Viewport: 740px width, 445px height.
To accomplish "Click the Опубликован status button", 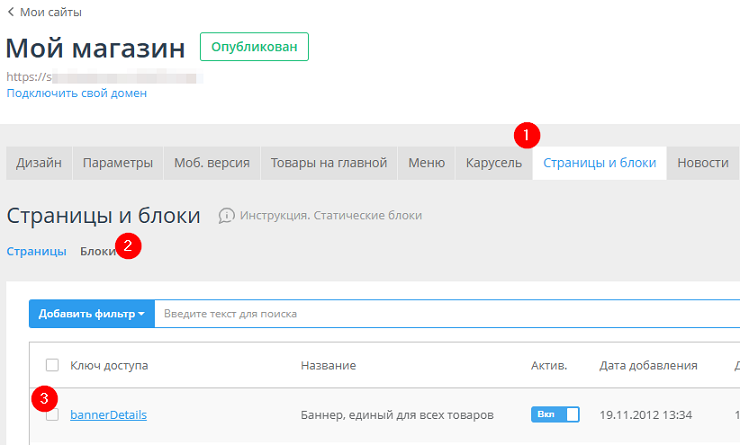I will click(254, 47).
